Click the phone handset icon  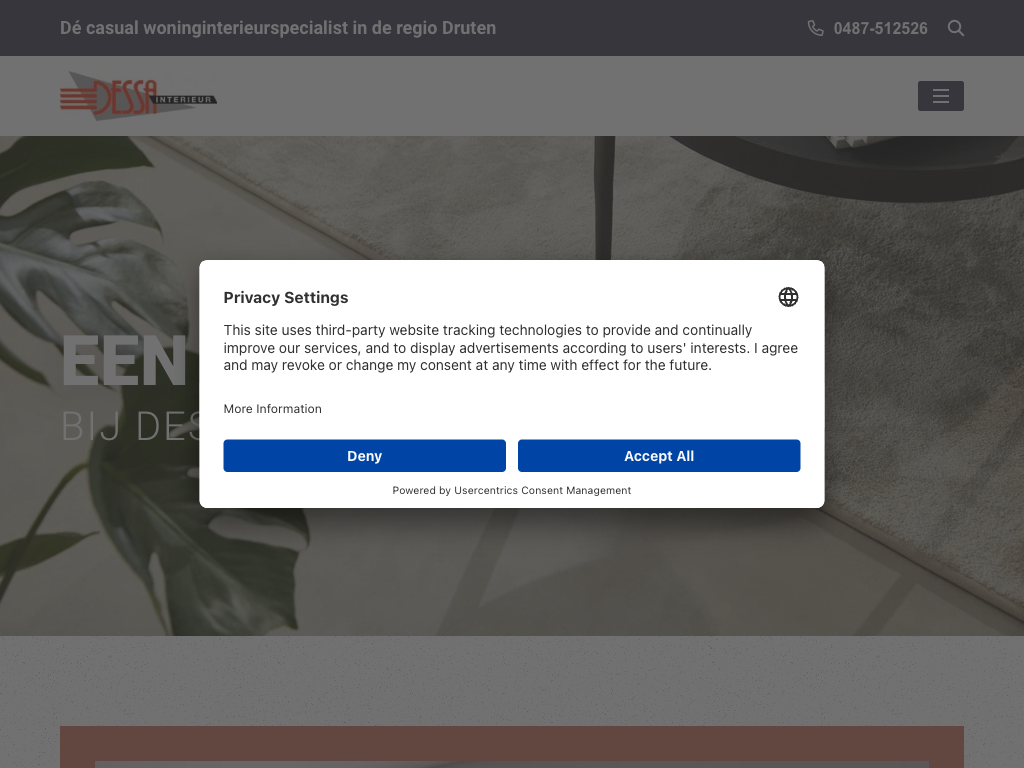815,28
